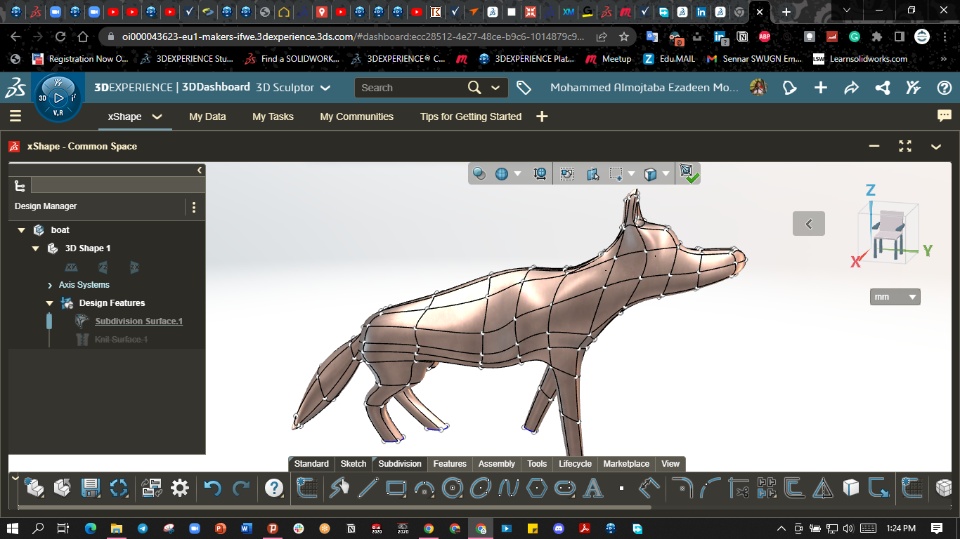
Task: Select the Trim sketch tool with scissors
Action: point(739,488)
